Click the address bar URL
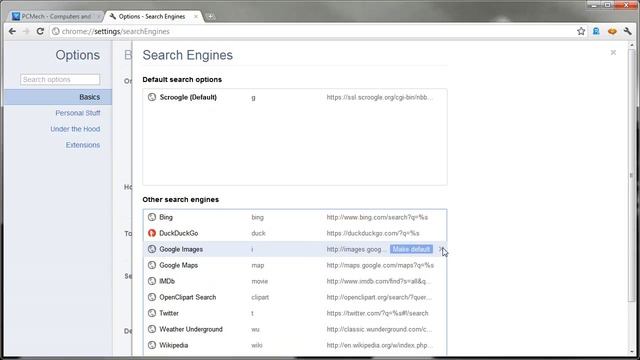This screenshot has width=640, height=360. [x=116, y=31]
